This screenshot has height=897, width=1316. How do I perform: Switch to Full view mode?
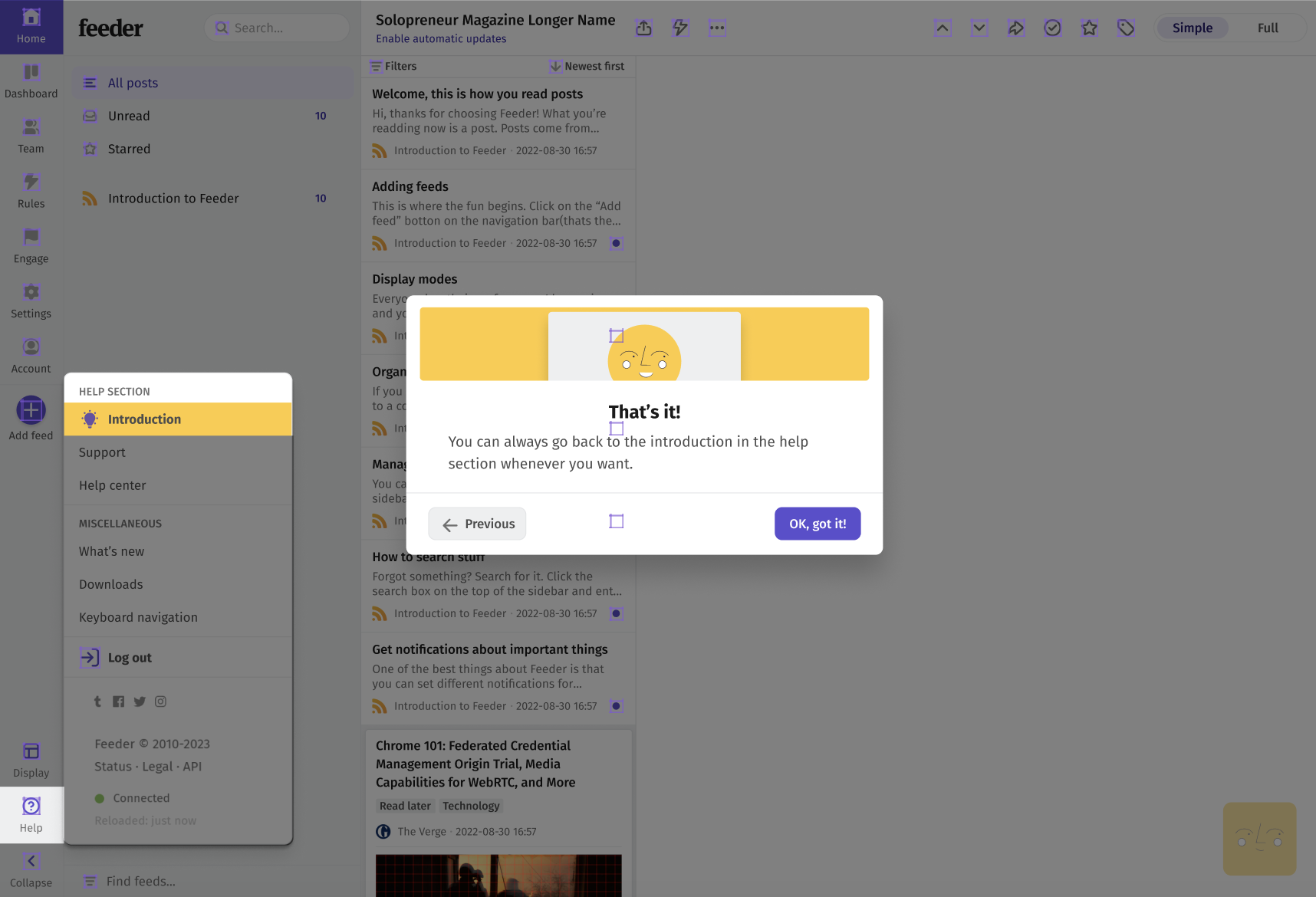coord(1268,28)
